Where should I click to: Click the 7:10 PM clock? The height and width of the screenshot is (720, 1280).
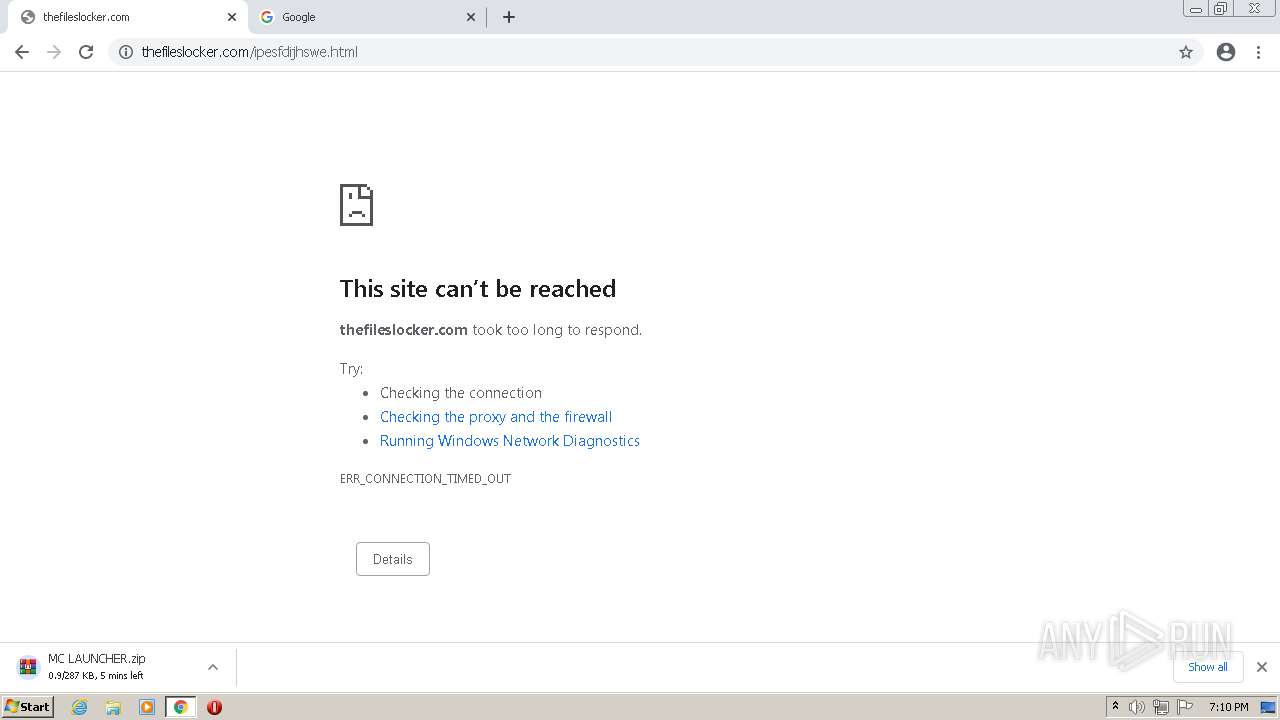(x=1228, y=707)
